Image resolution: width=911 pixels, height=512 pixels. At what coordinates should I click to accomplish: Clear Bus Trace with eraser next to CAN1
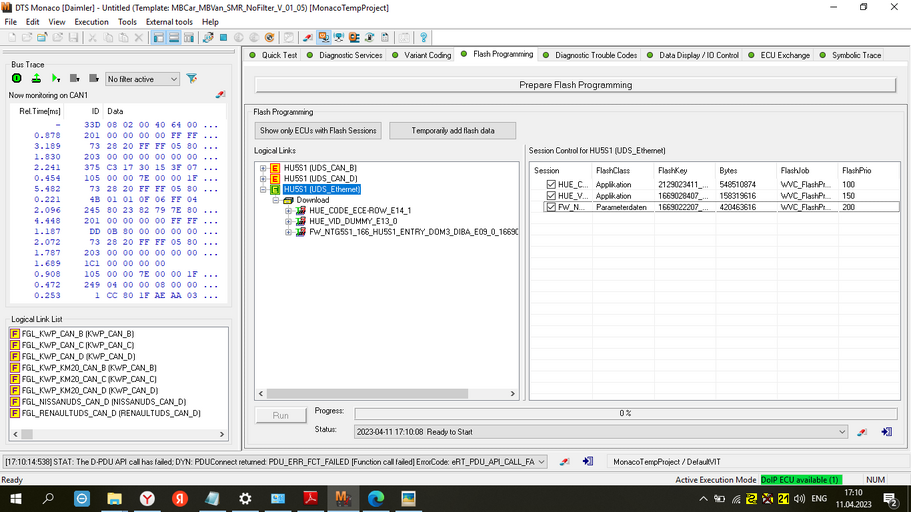pyautogui.click(x=220, y=95)
